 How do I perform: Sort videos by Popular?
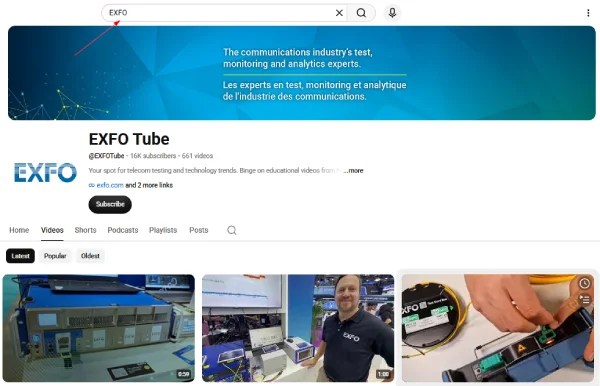55,256
